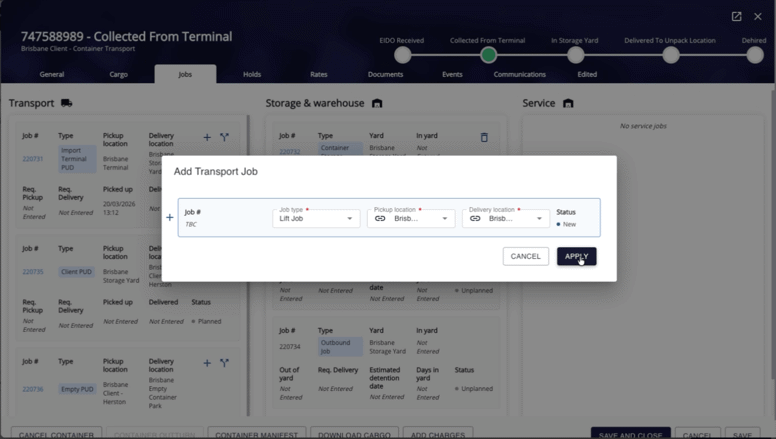Click the Service warehouse icon
776x439 pixels.
click(x=568, y=103)
